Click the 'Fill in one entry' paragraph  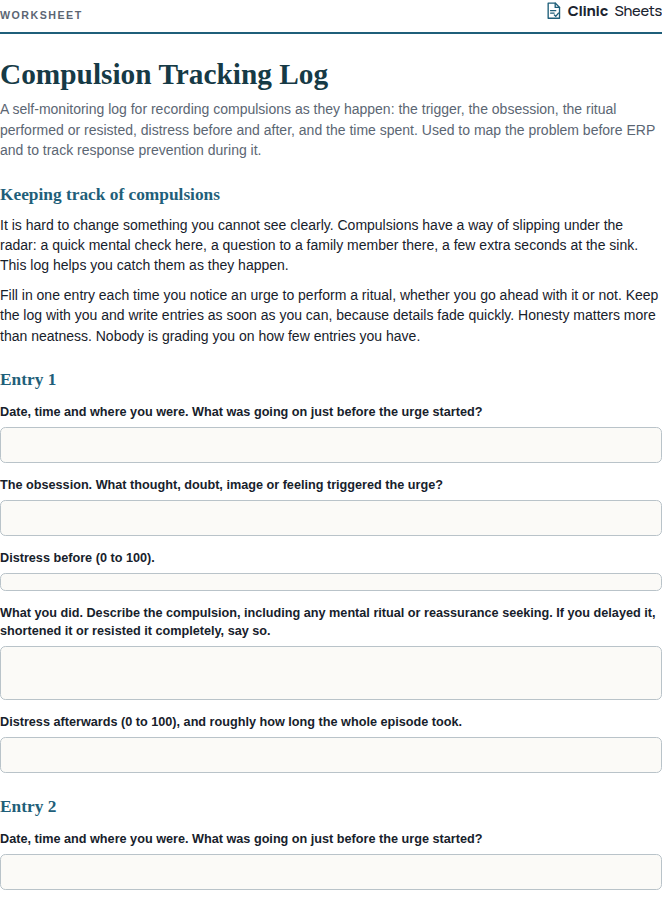pyautogui.click(x=329, y=315)
